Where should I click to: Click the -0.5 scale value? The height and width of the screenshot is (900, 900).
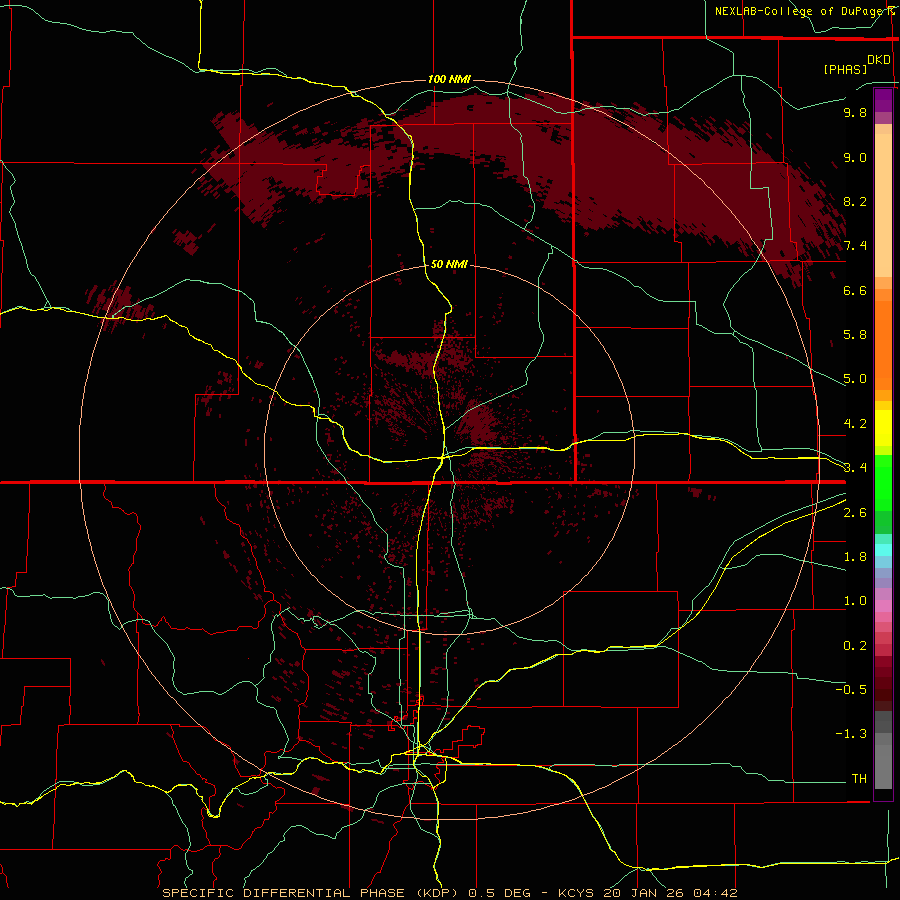851,690
